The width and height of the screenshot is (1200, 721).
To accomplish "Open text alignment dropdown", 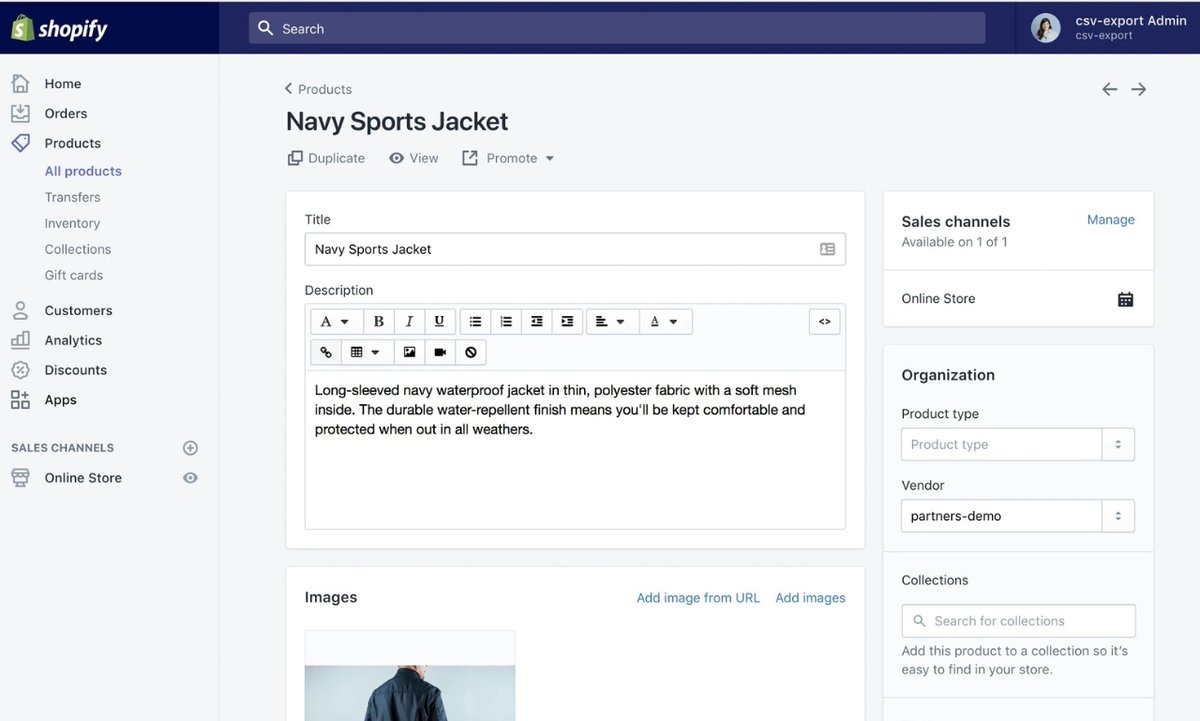I will pos(610,322).
